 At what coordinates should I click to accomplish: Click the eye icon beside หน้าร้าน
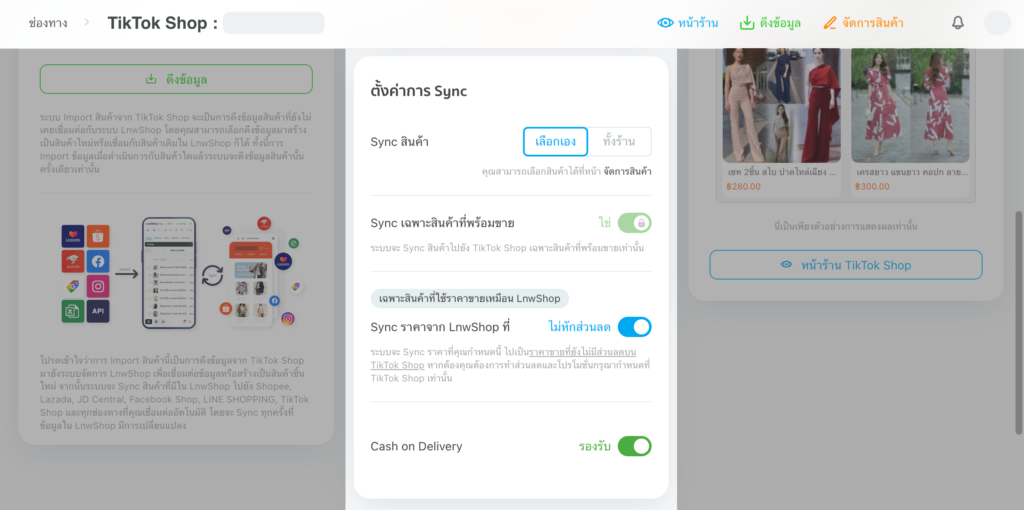tap(665, 23)
